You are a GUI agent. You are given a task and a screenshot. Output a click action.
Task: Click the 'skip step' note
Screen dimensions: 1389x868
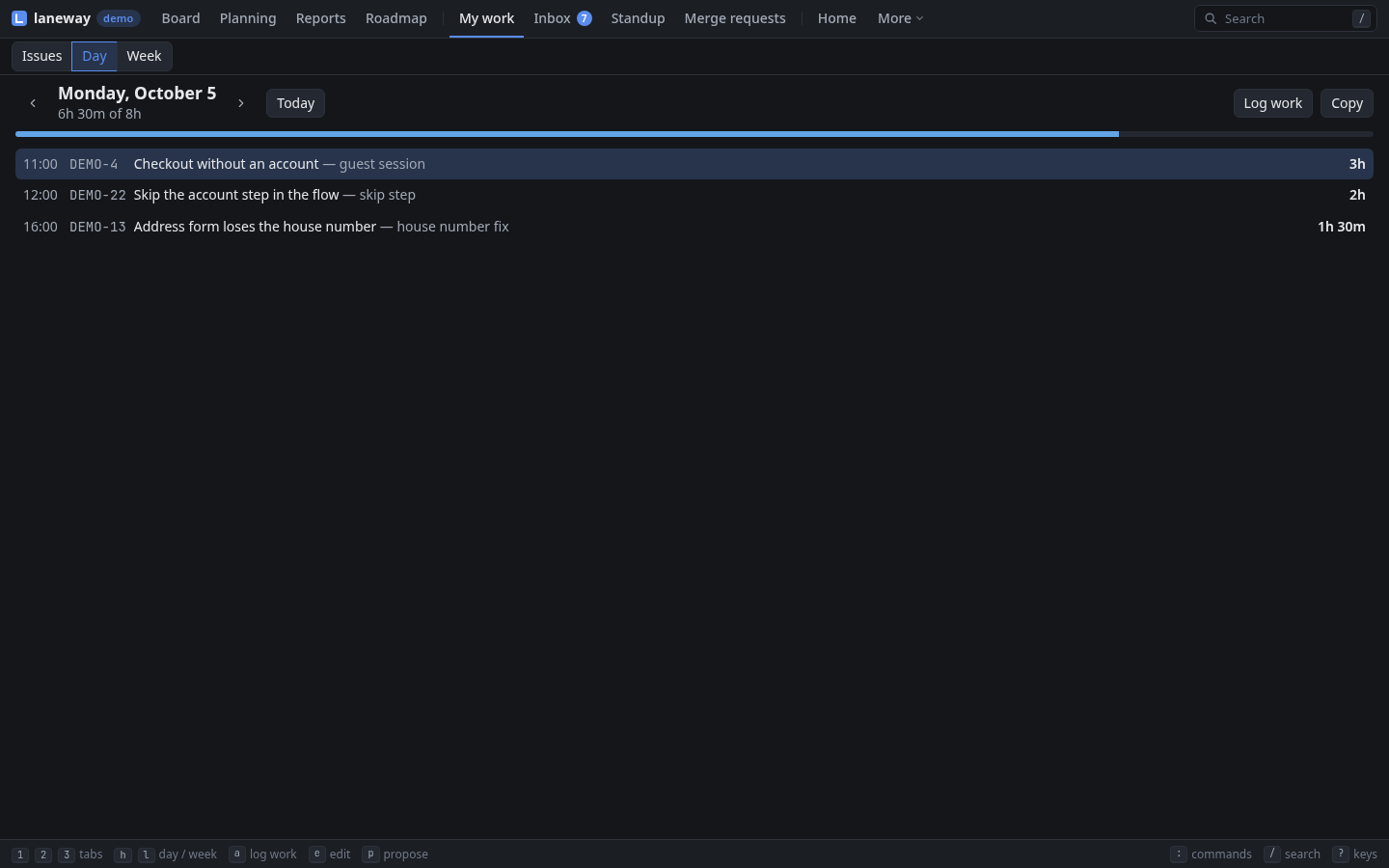tap(388, 195)
